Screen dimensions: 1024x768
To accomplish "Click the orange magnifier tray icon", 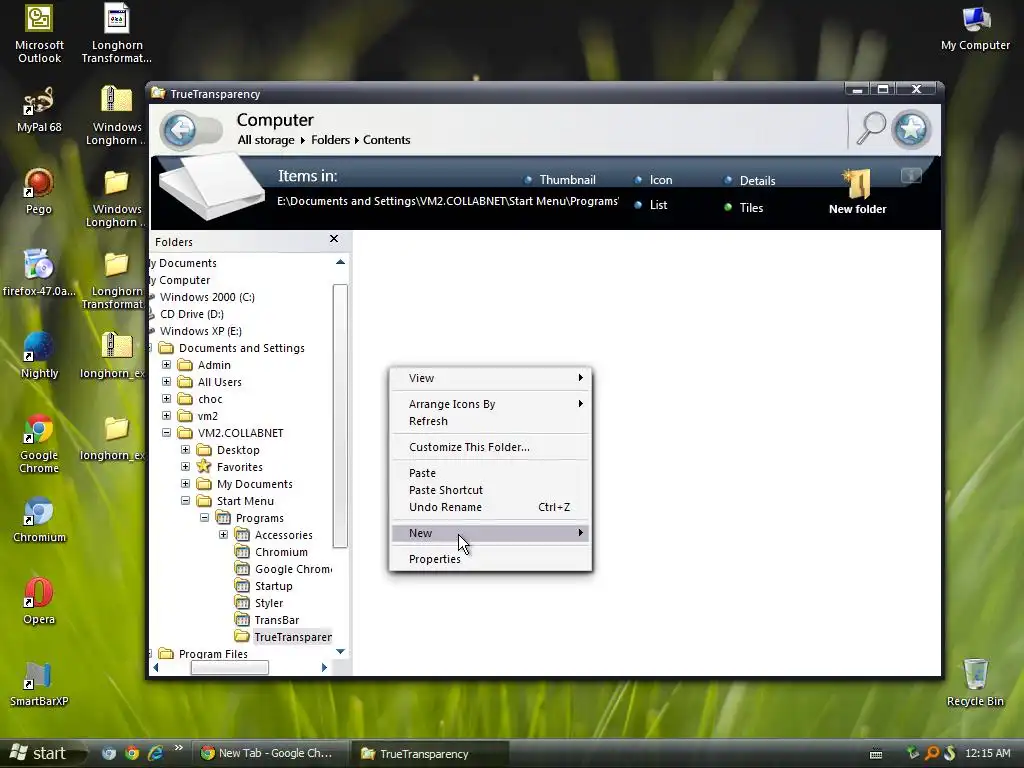I will (x=931, y=753).
